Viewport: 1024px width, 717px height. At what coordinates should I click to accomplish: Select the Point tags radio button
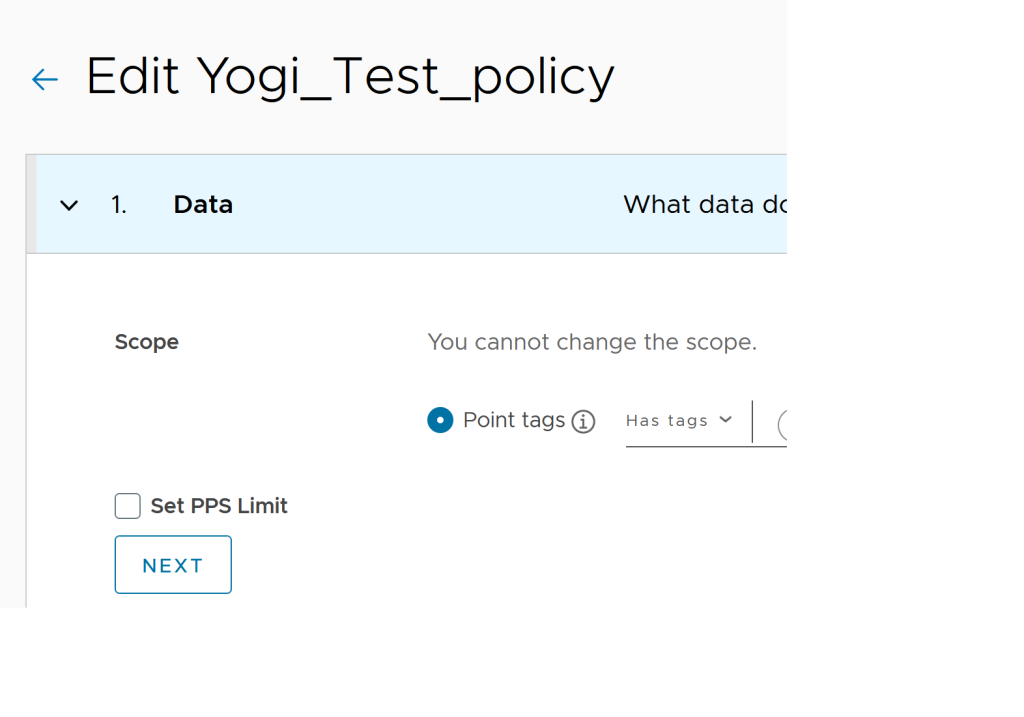(440, 420)
